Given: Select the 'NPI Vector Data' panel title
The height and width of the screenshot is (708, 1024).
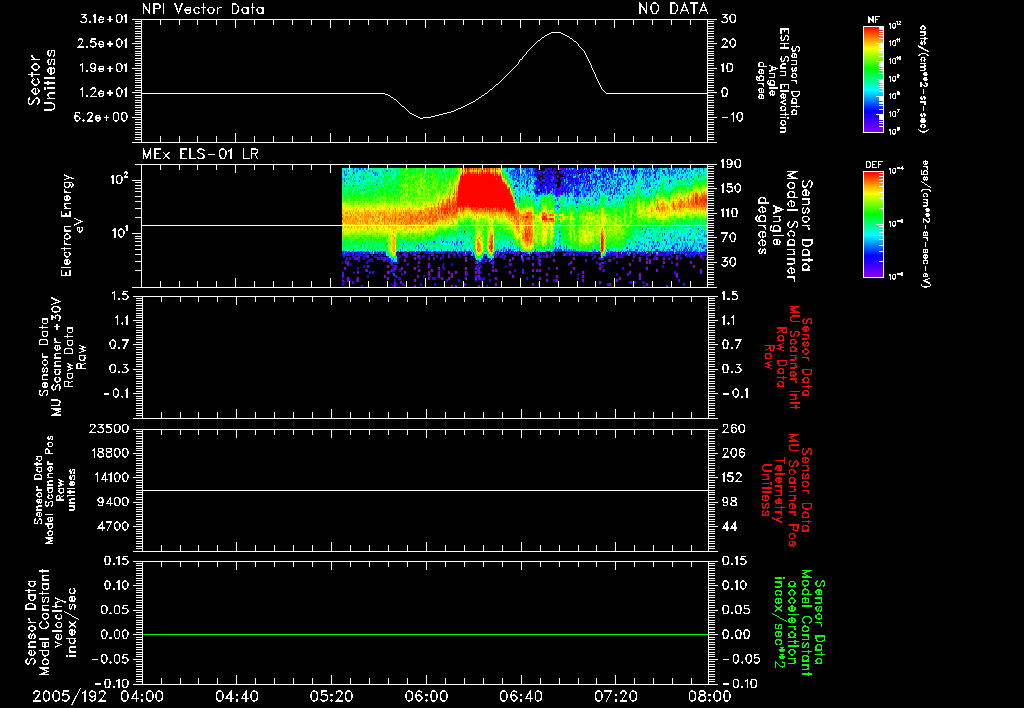Looking at the screenshot, I should (x=203, y=9).
